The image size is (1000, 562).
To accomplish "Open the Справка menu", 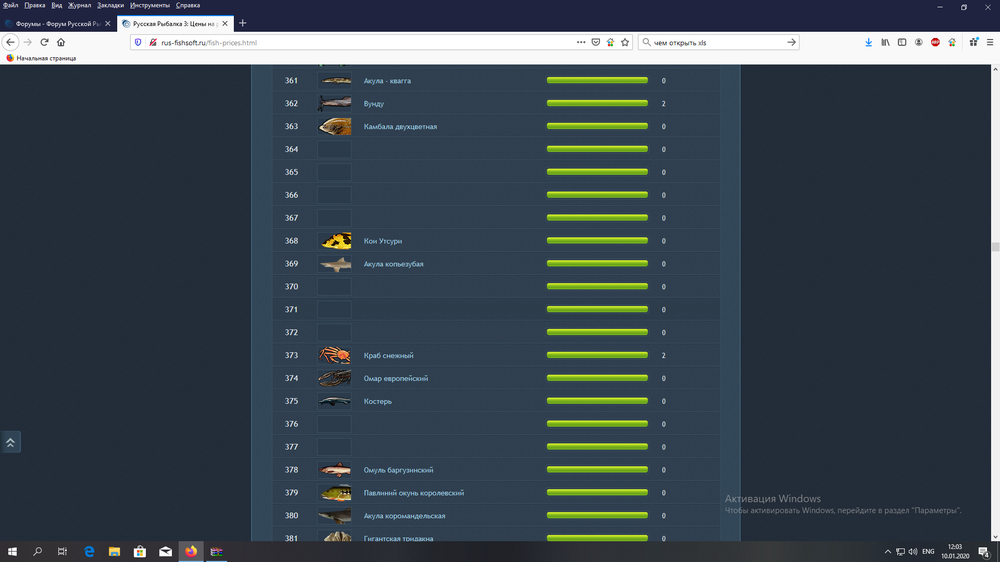I will [x=188, y=5].
